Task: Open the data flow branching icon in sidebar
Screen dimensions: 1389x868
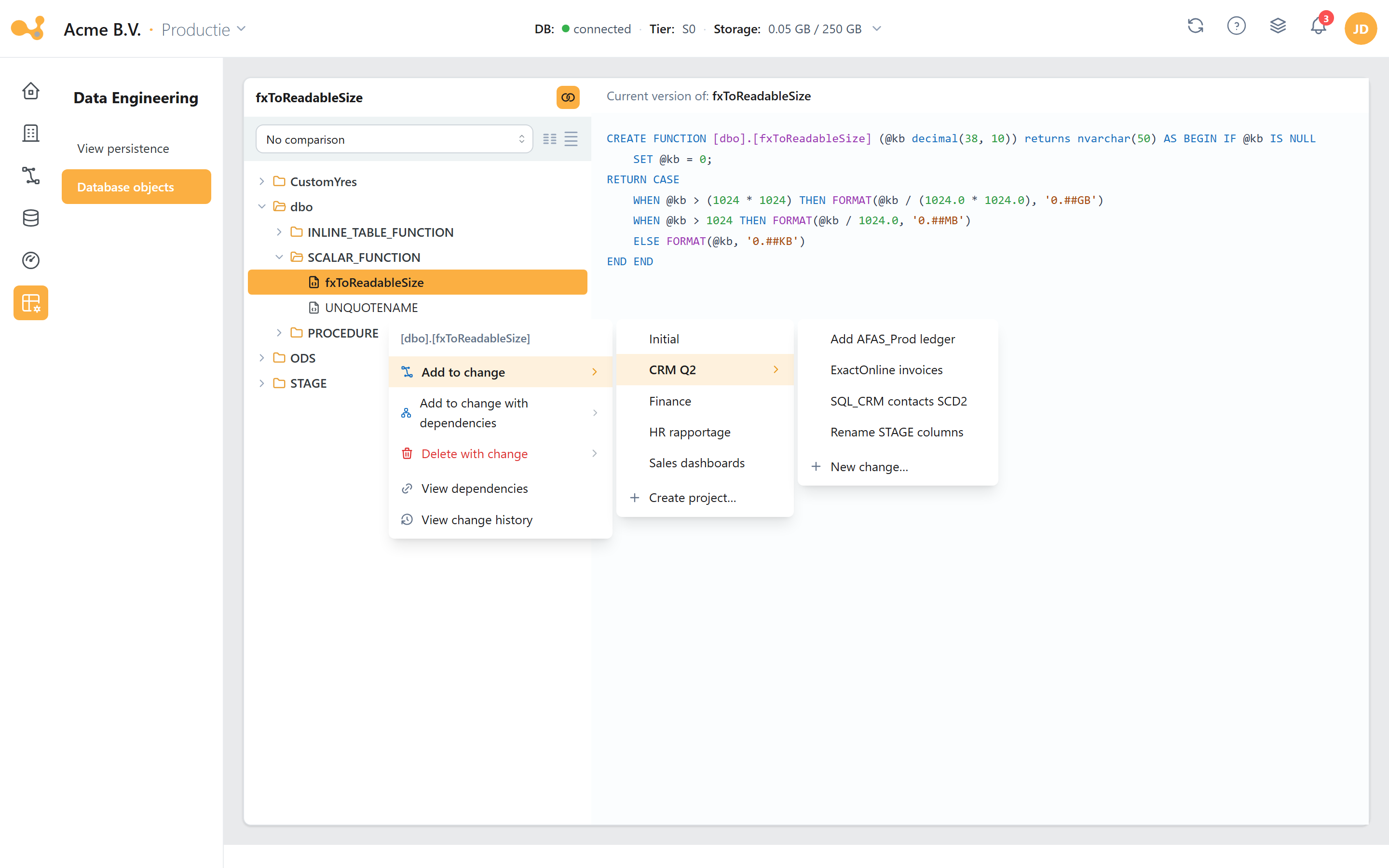Action: pos(30,176)
